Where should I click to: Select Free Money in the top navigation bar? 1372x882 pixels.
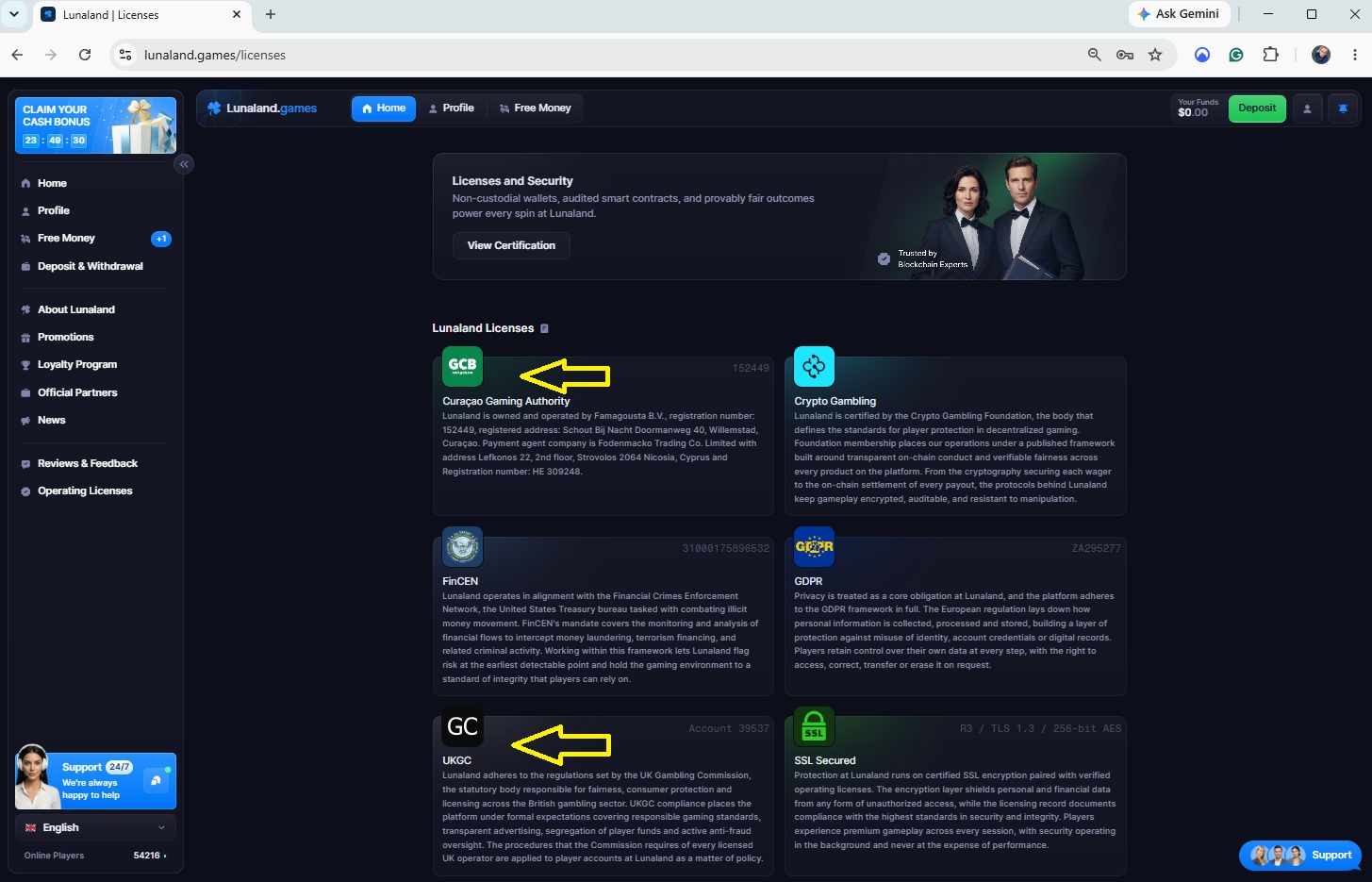[x=535, y=108]
